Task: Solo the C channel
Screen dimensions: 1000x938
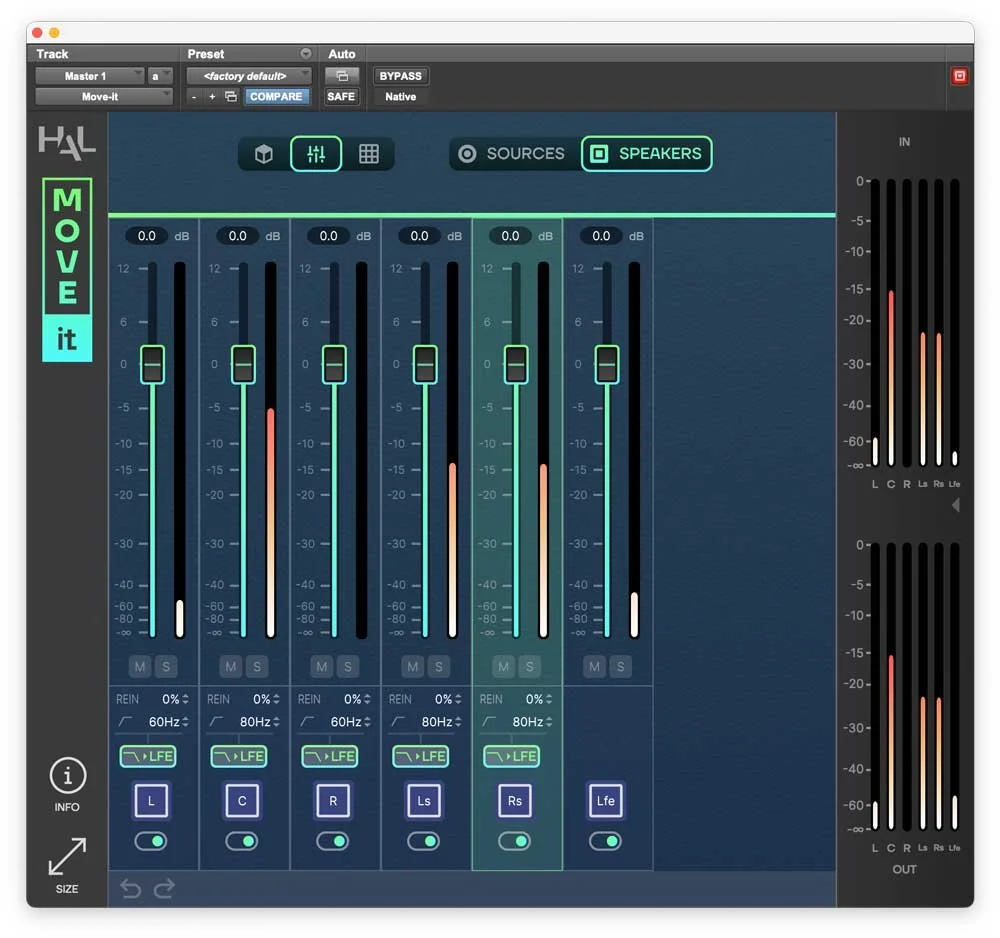Action: click(257, 667)
